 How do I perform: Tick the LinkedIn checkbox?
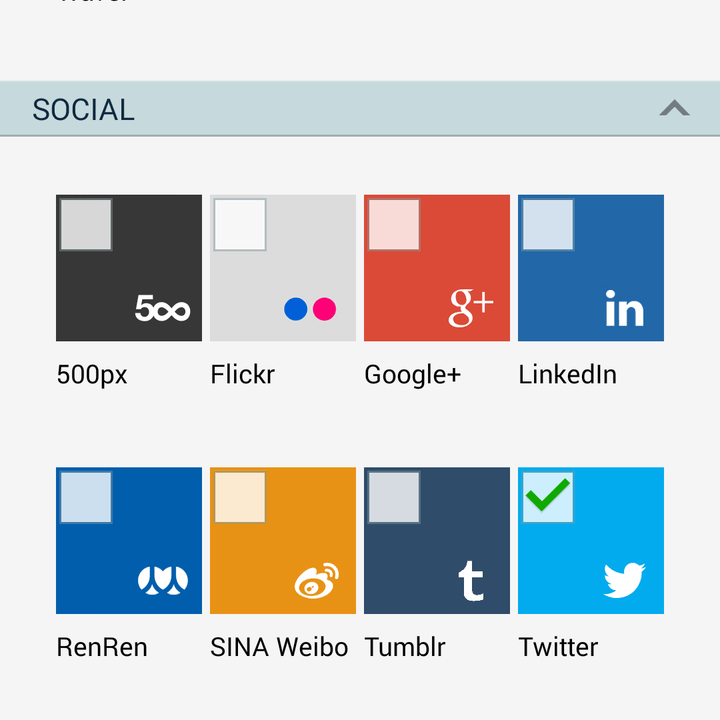[548, 225]
